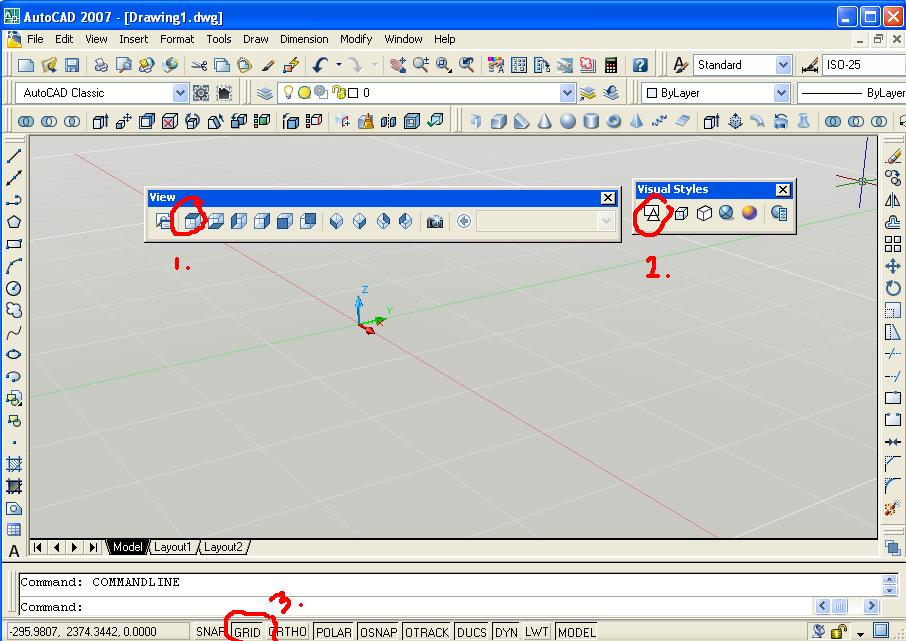Open the status bar menu arrow
The image size is (906, 641).
860,633
